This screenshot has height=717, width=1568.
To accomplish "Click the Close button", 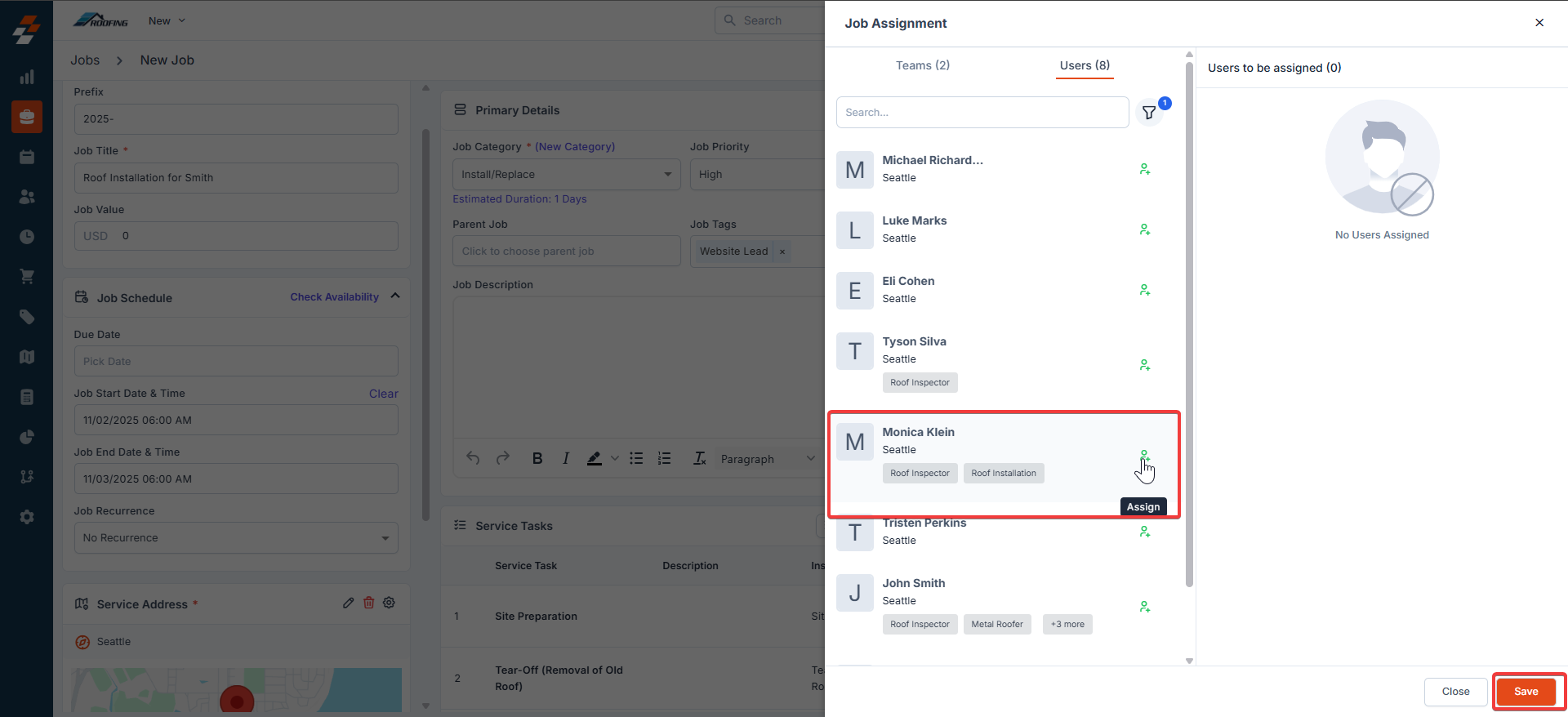I will click(x=1456, y=692).
